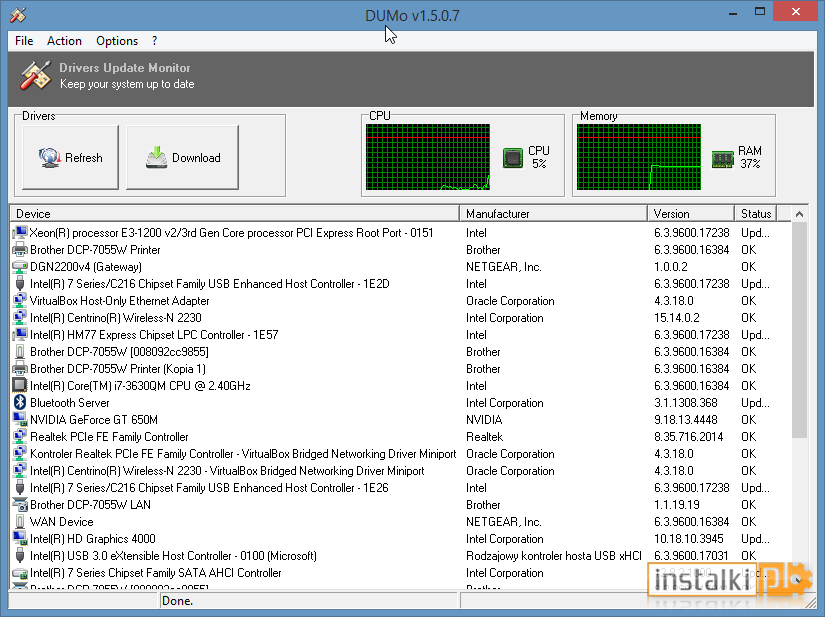Click the Download button
Viewport: 825px width, 617px height.
(x=183, y=157)
